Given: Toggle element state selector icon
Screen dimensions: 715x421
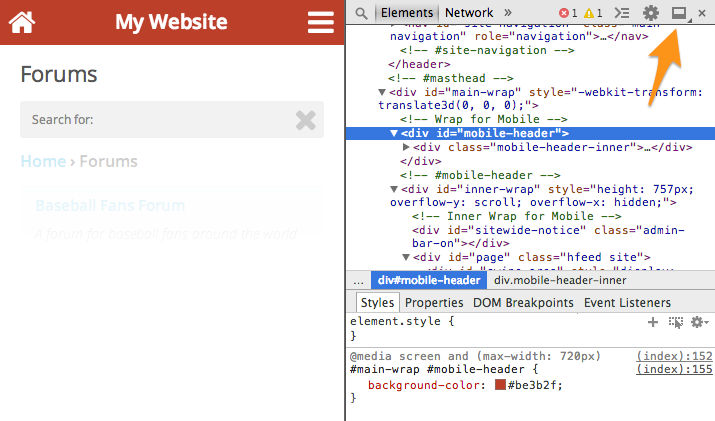Looking at the screenshot, I should 676,322.
